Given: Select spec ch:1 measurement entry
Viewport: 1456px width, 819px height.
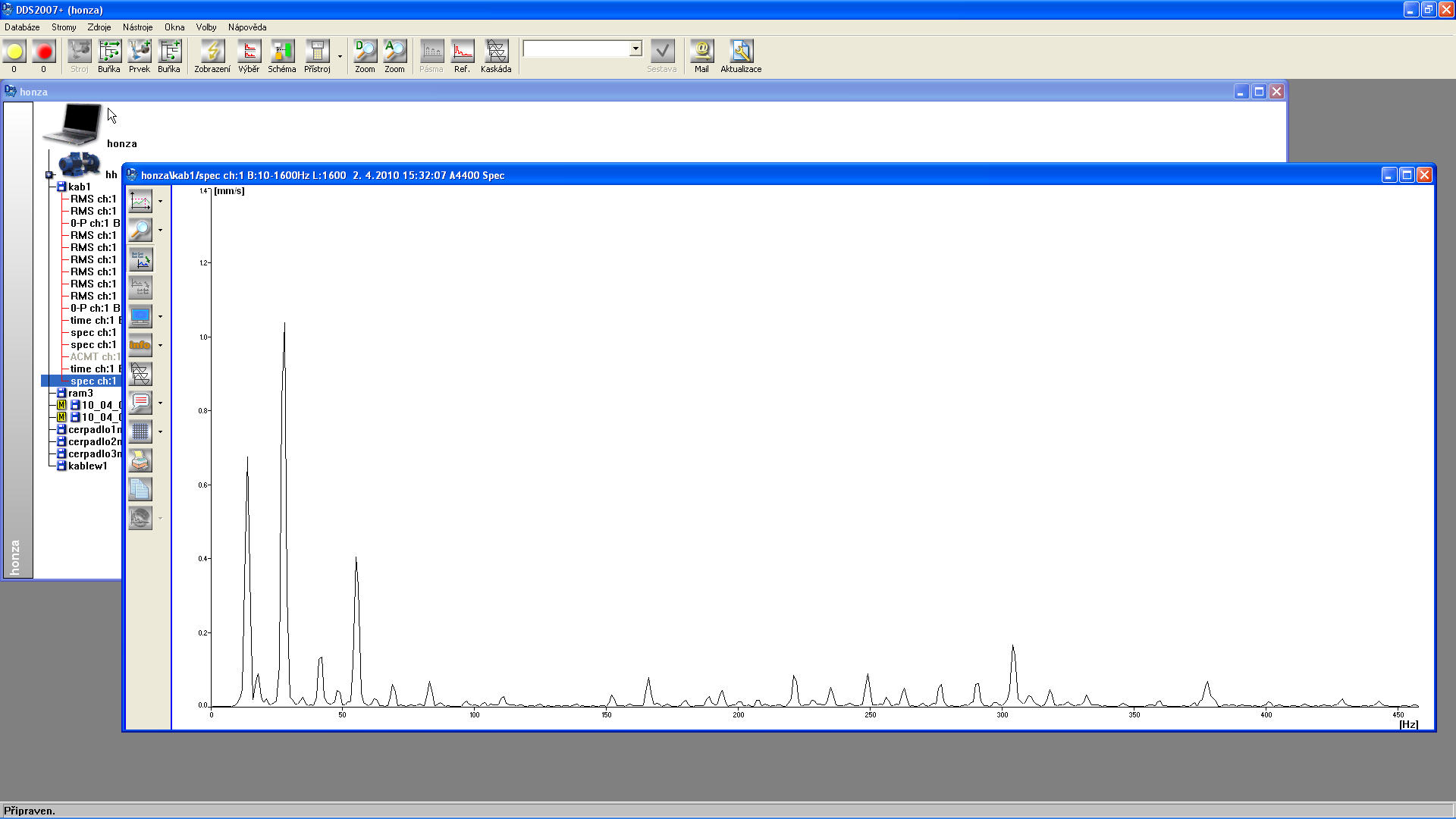Looking at the screenshot, I should click(93, 381).
